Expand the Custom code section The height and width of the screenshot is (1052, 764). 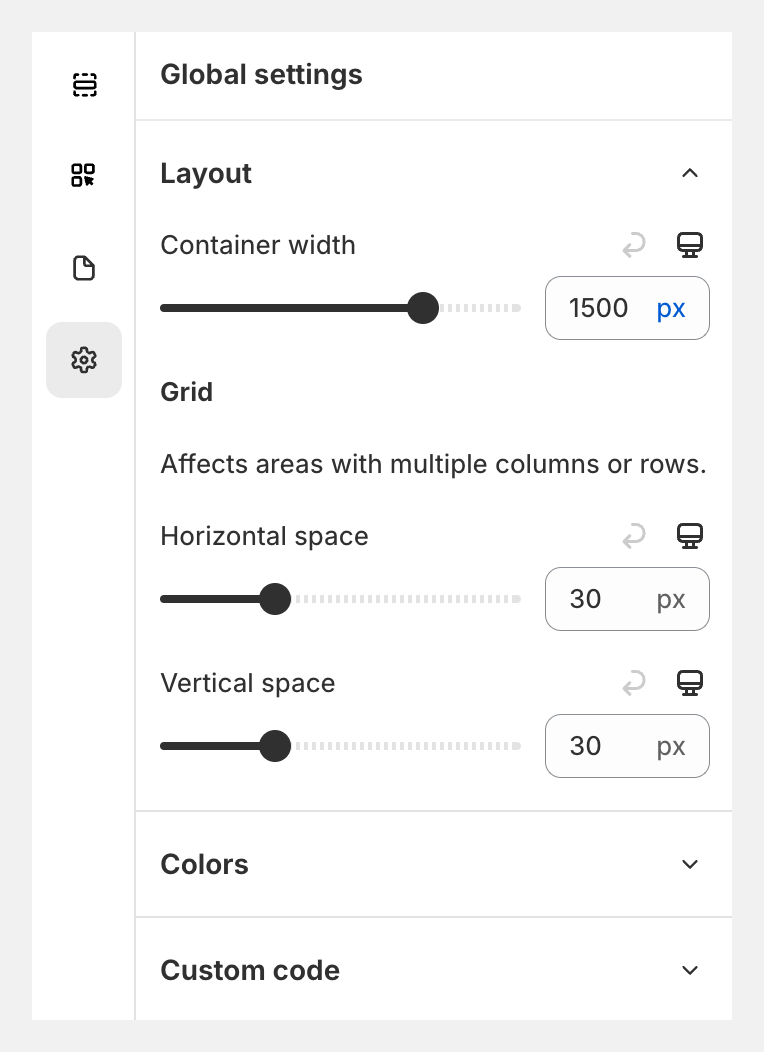pyautogui.click(x=690, y=970)
